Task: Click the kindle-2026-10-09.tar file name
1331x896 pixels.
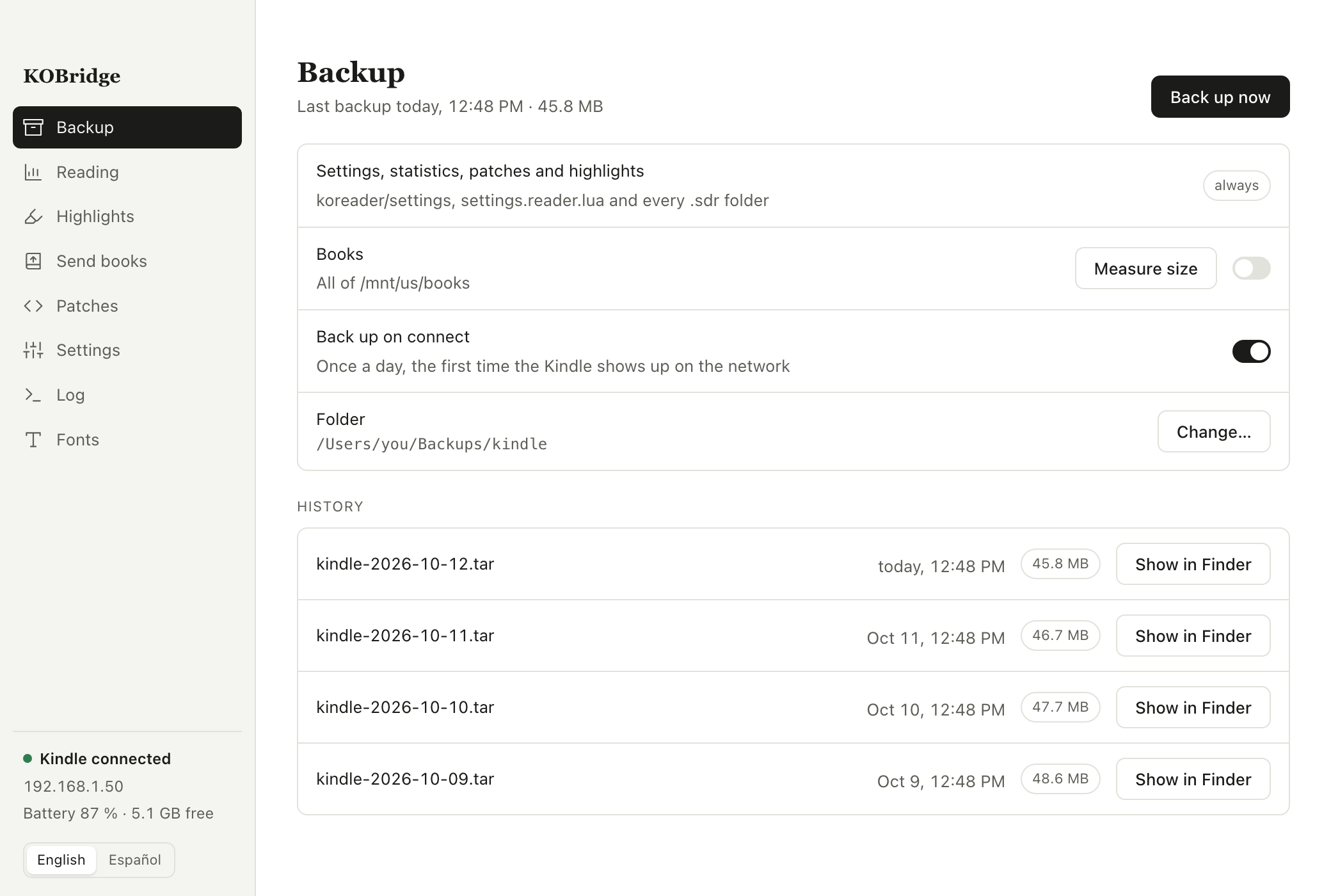Action: click(x=405, y=779)
